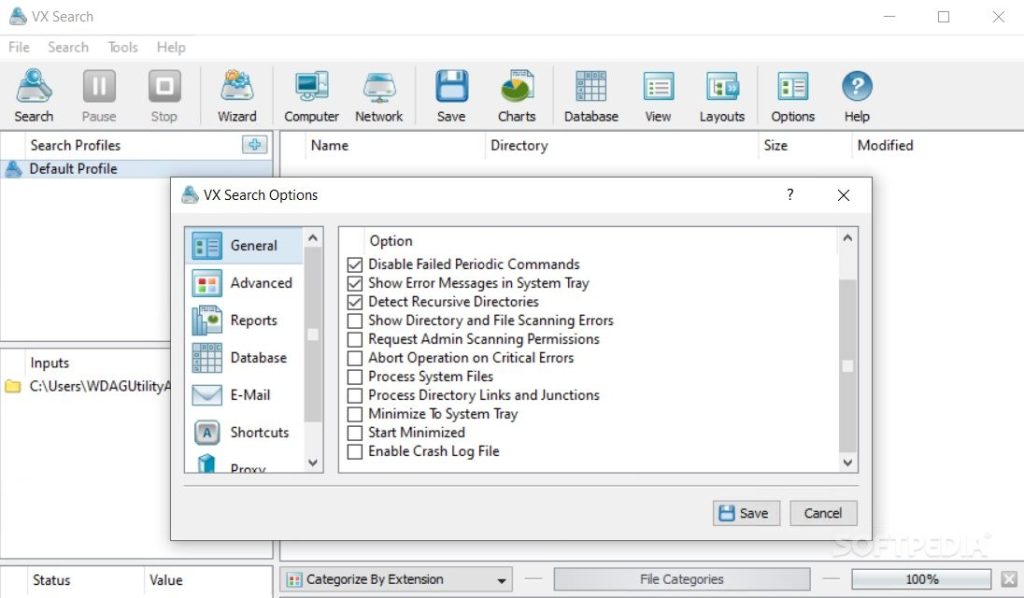Open the Tools menu
Viewport: 1024px width, 598px height.
[x=122, y=47]
